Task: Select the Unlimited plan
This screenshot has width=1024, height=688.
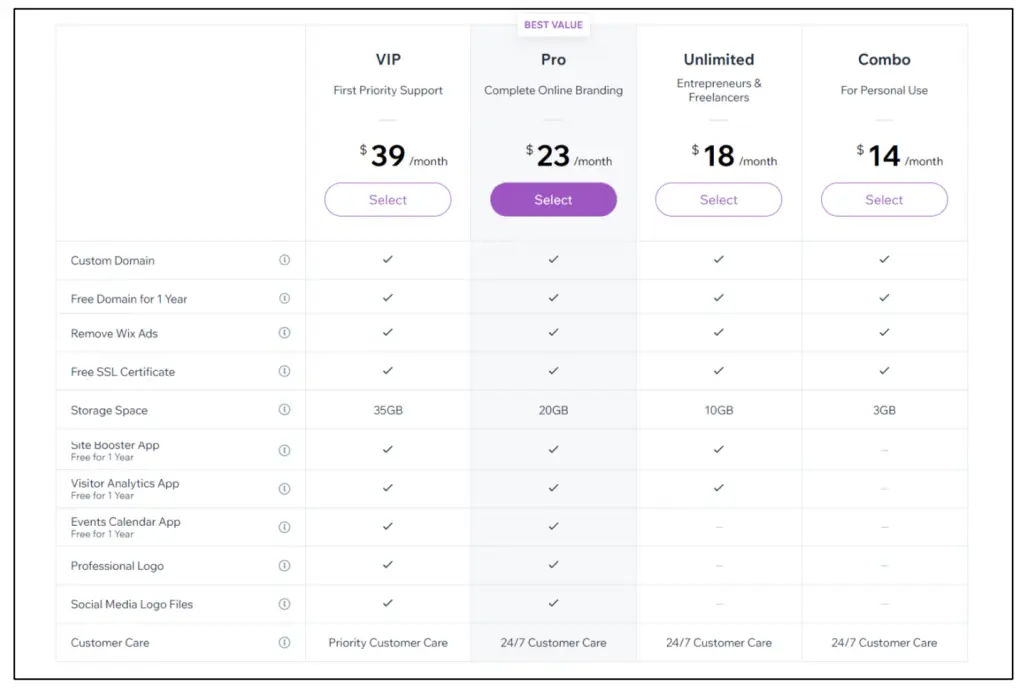Action: [718, 200]
